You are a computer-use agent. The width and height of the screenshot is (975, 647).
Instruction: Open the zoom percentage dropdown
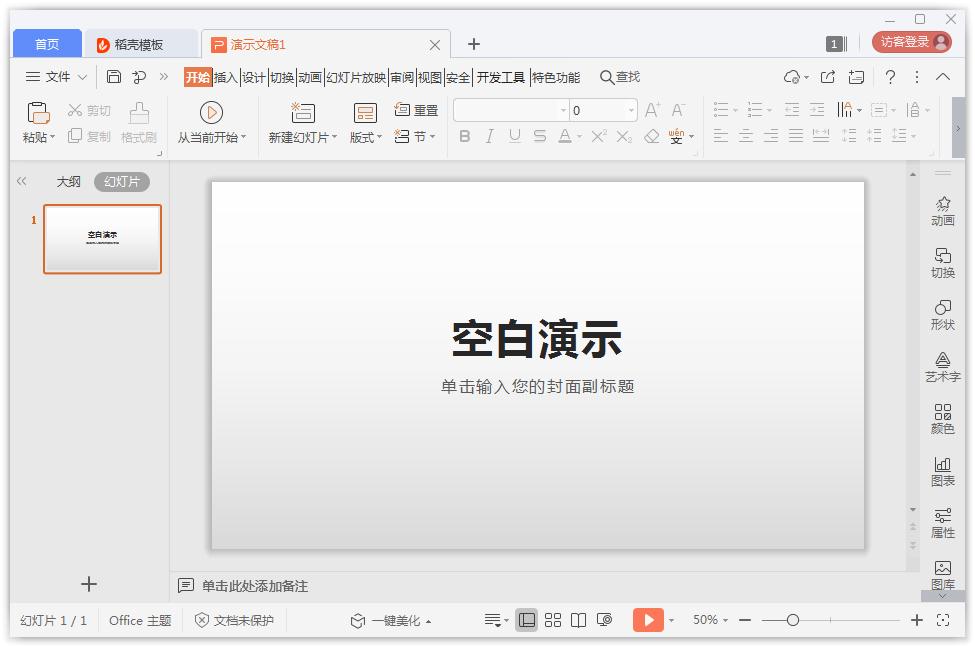coord(710,620)
